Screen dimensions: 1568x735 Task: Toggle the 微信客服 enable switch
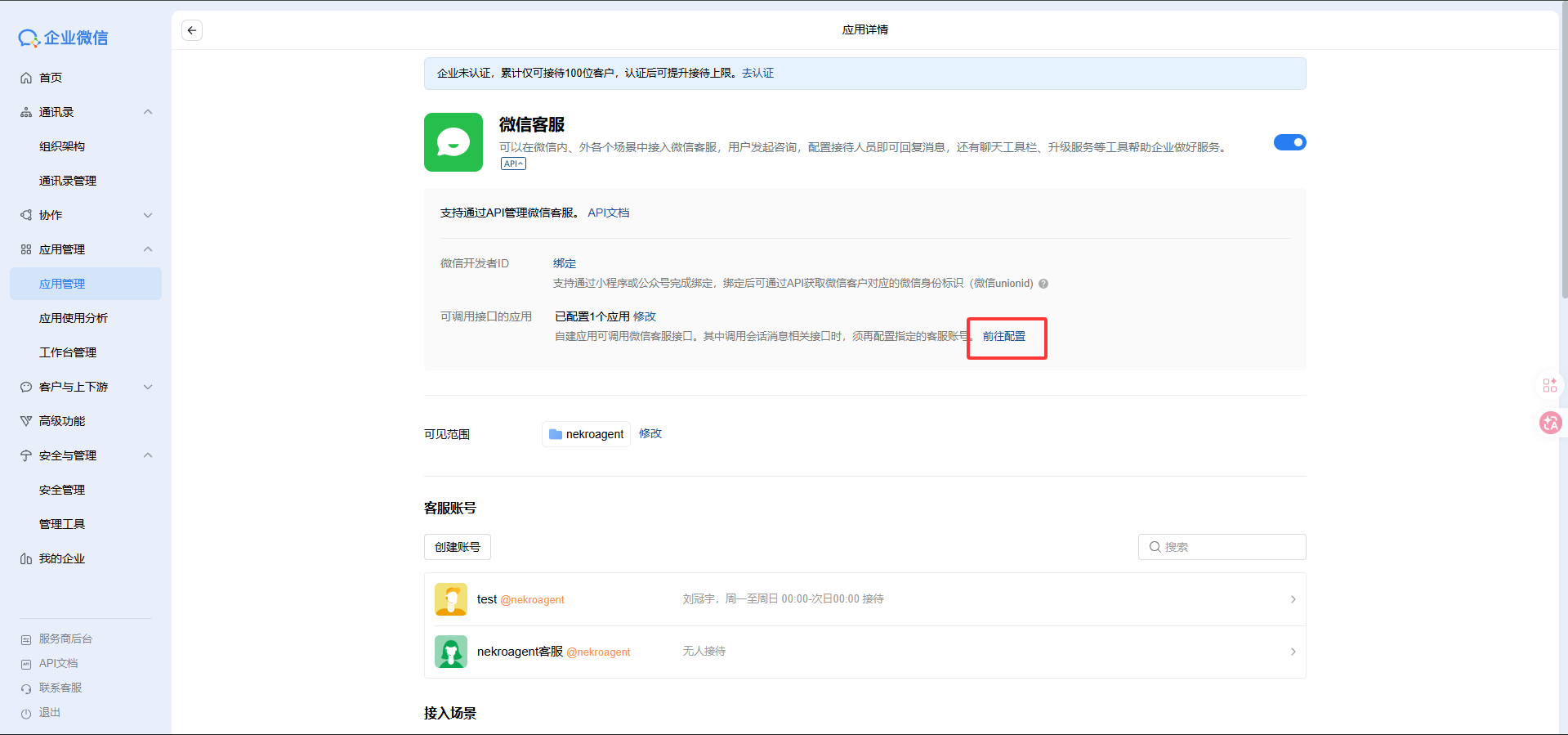[1290, 142]
